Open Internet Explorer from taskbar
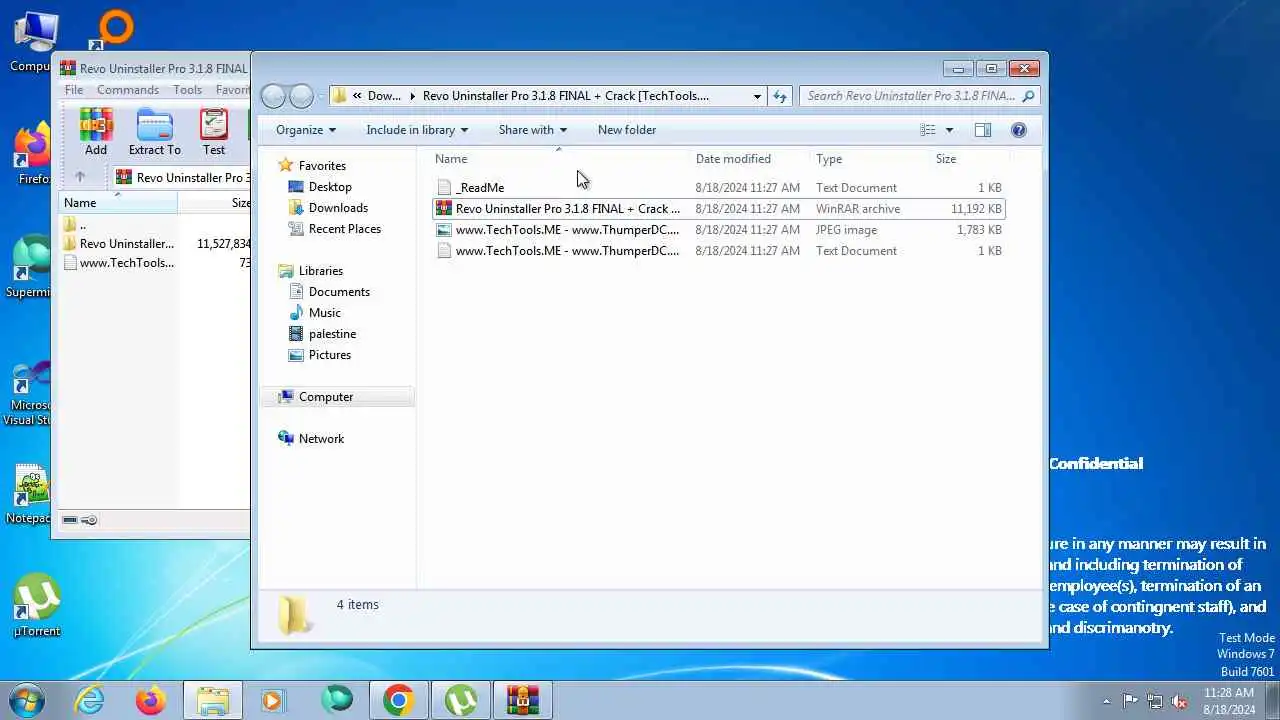The image size is (1280, 720). coord(90,700)
